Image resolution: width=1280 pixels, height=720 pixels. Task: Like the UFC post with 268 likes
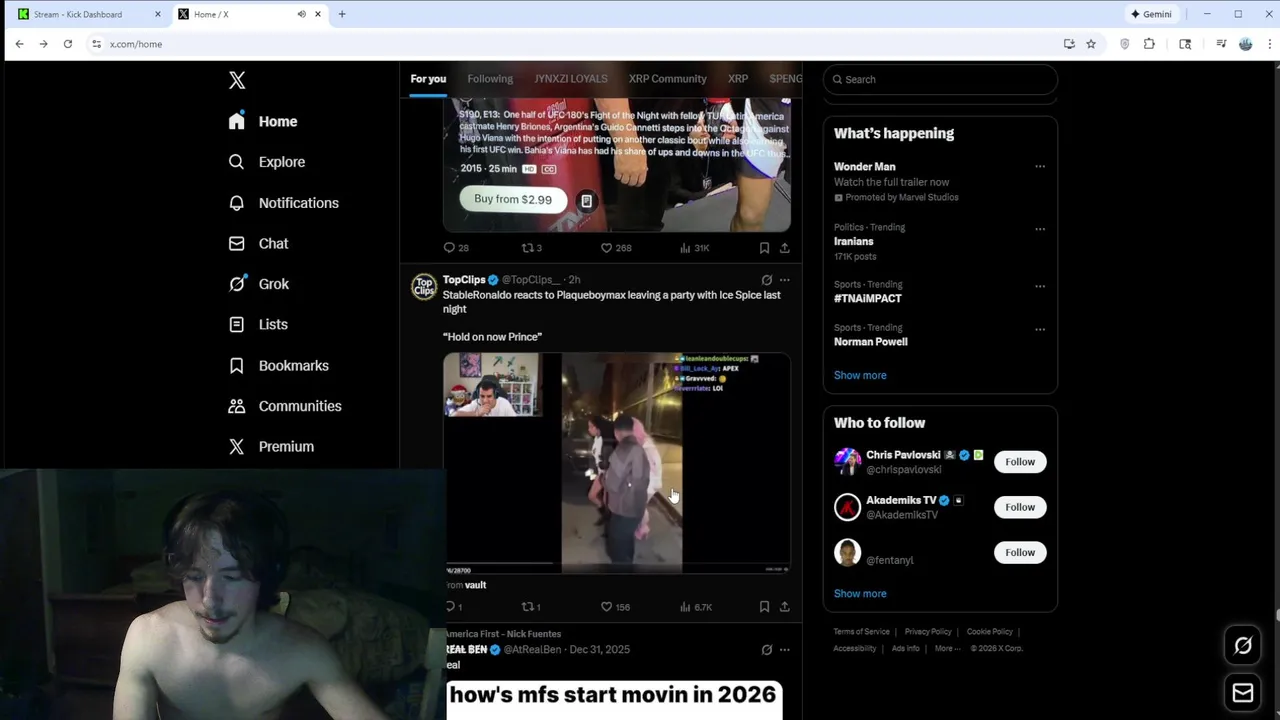pyautogui.click(x=615, y=248)
